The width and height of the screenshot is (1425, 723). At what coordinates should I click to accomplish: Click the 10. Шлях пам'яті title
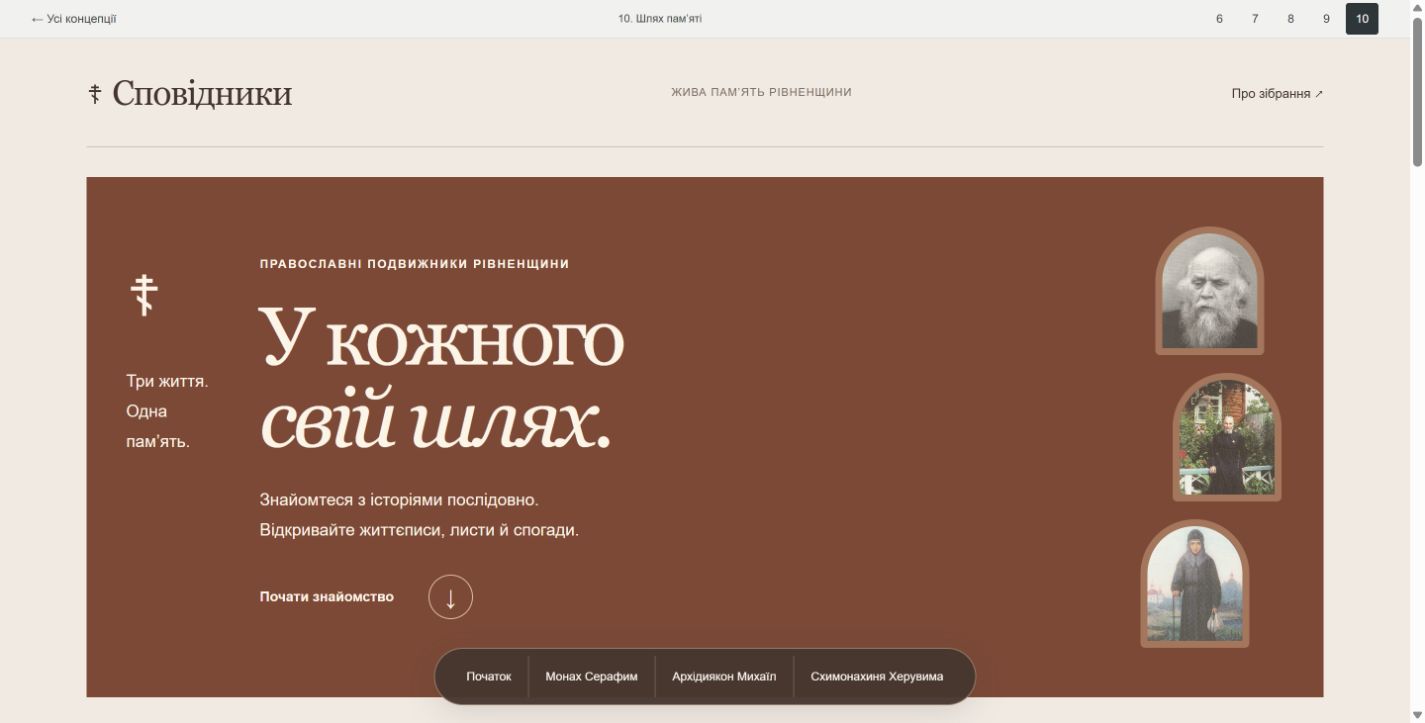tap(660, 19)
